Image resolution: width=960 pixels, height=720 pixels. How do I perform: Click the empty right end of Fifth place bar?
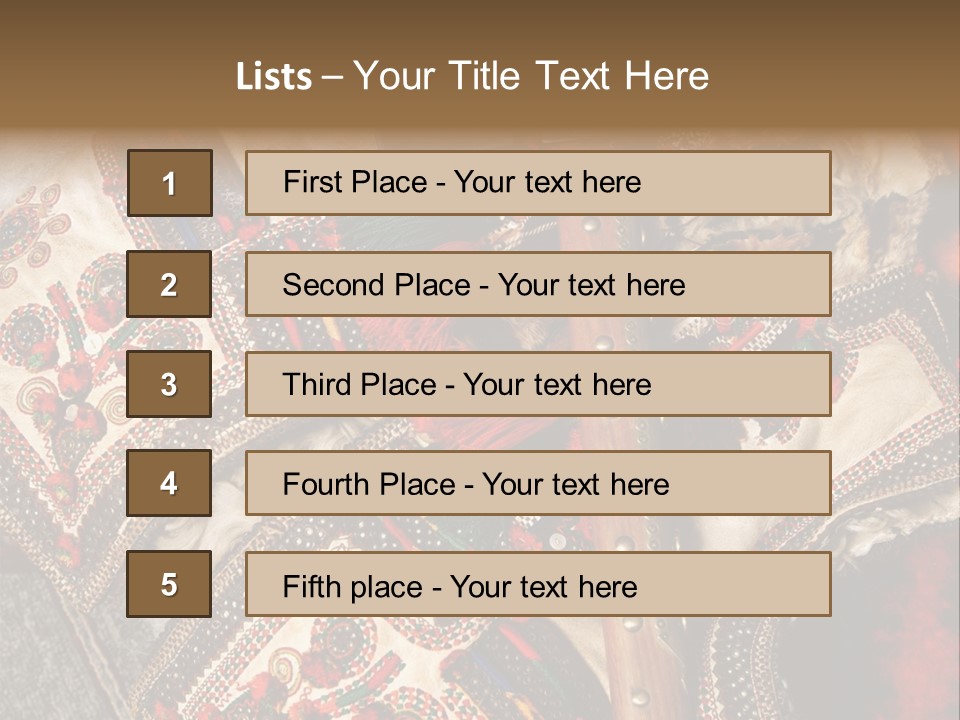760,584
